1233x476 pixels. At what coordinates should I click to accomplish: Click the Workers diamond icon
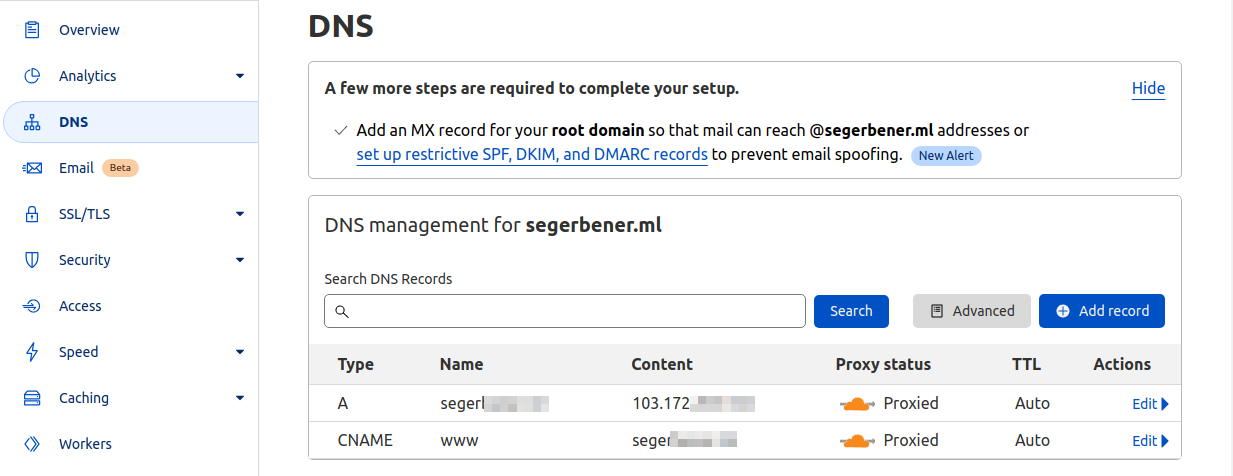(x=32, y=444)
